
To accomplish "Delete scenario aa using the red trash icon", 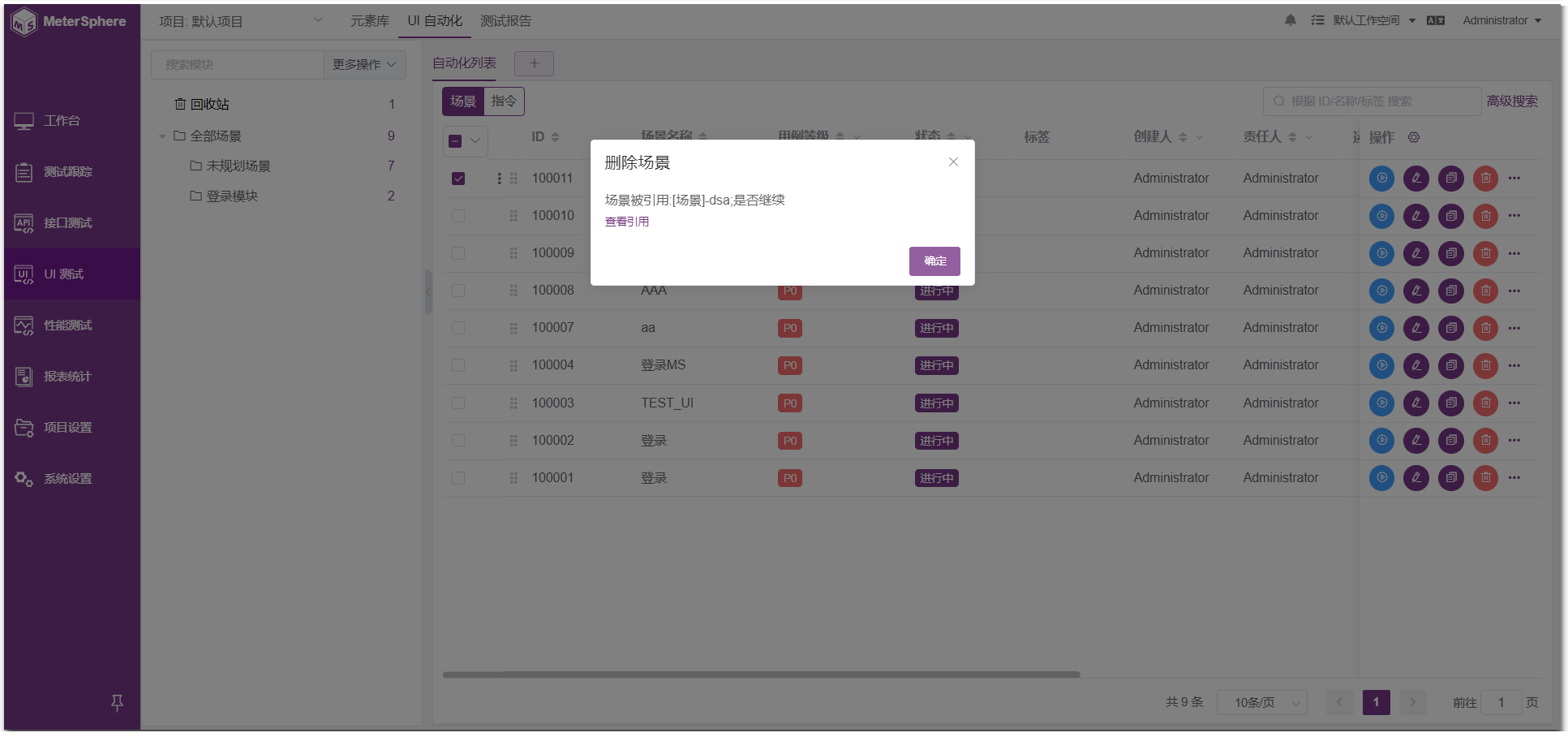I will click(1485, 328).
